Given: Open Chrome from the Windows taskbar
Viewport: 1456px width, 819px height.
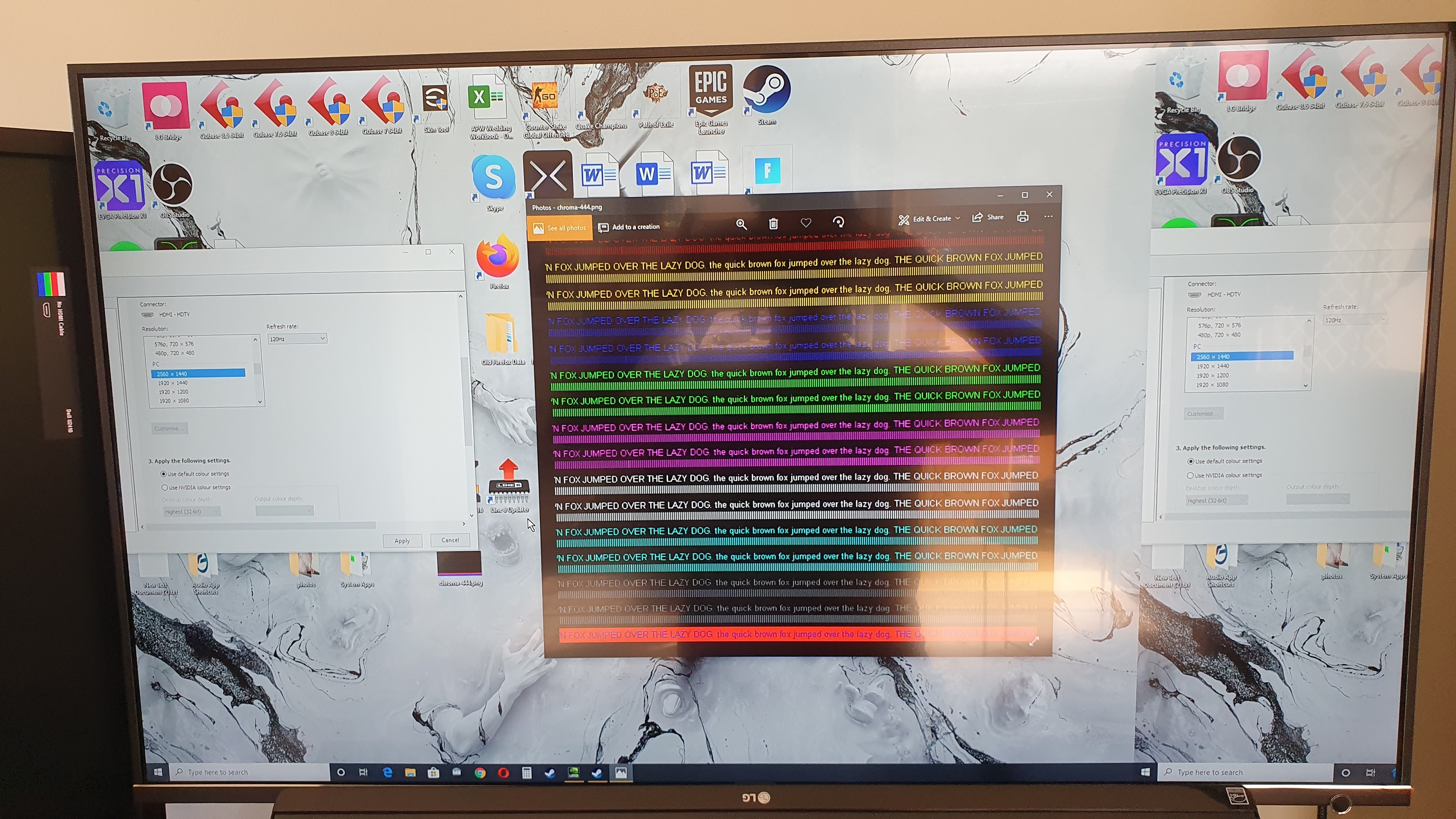Looking at the screenshot, I should 480,773.
